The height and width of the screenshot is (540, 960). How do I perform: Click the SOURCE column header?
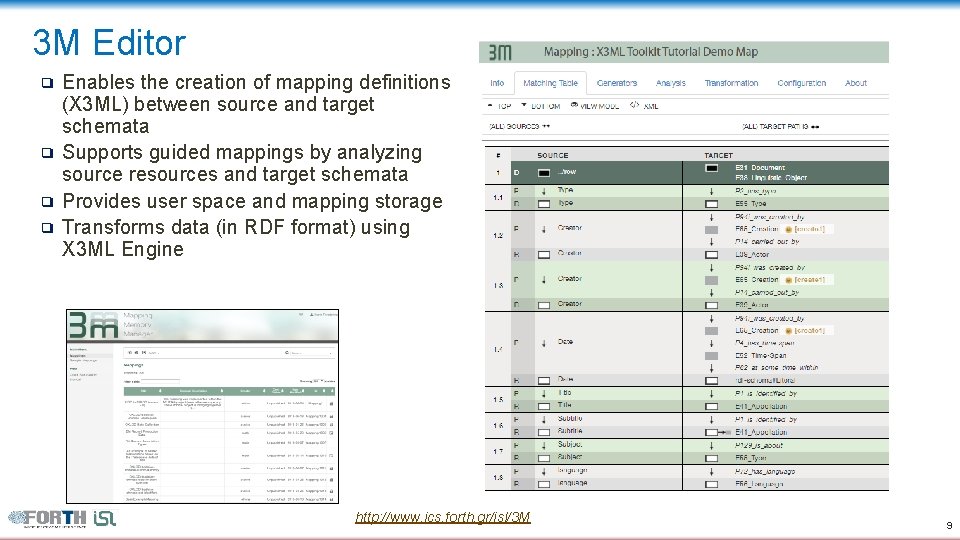[x=553, y=156]
